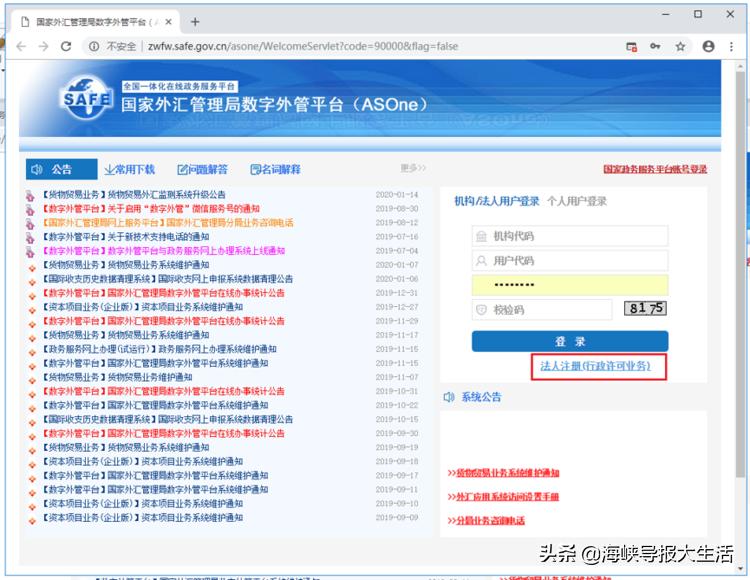Click the date 2019-11-29
This screenshot has width=750, height=580.
pyautogui.click(x=397, y=321)
